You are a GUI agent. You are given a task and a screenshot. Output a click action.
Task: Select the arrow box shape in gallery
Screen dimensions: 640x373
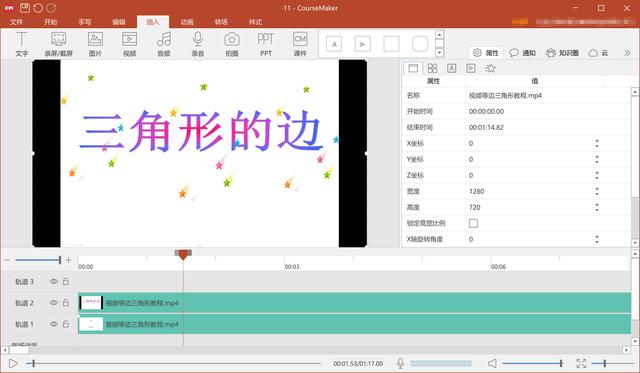pos(362,44)
